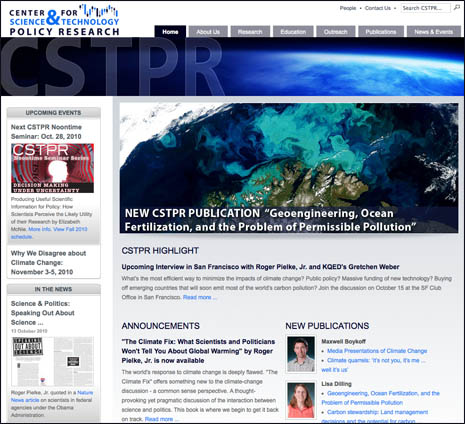Open the Publications tab
This screenshot has height=424, width=465.
[381, 32]
